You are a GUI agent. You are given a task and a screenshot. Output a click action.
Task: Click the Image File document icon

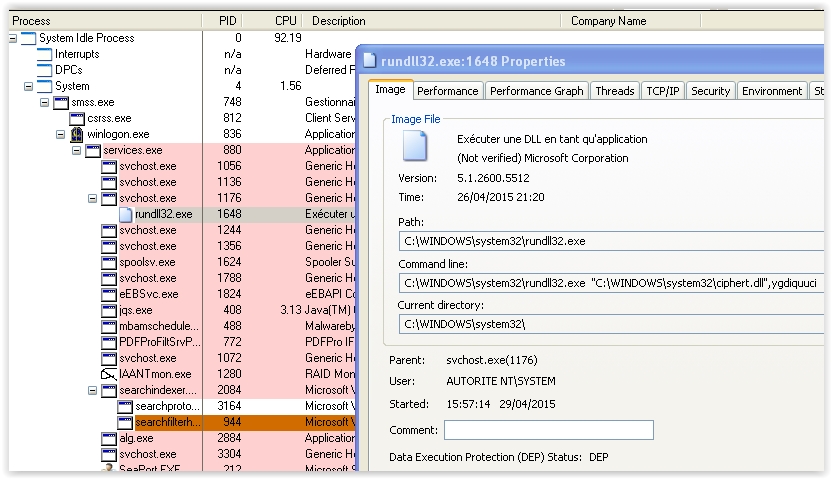pos(415,145)
